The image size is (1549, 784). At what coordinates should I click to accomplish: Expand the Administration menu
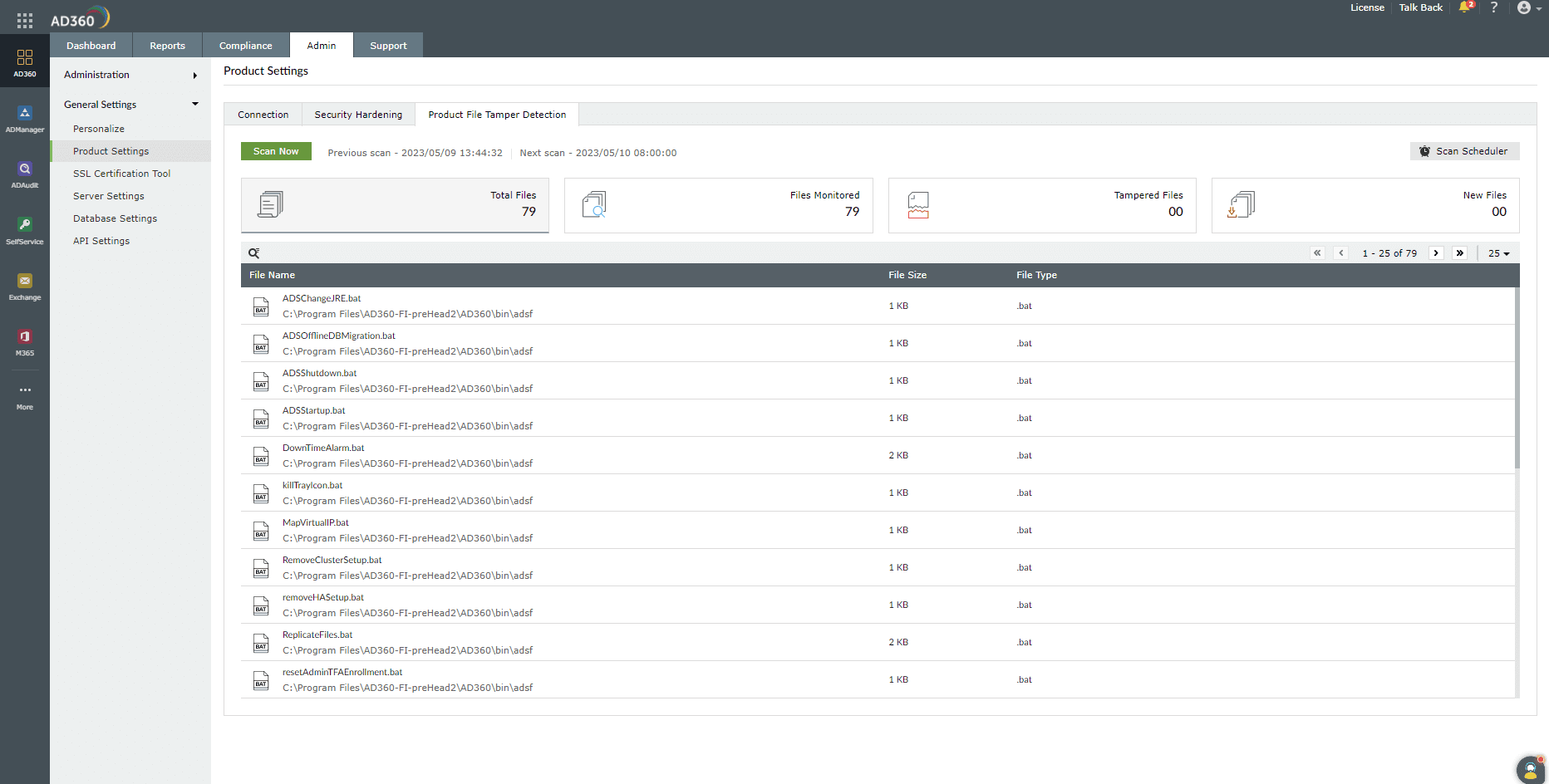130,75
